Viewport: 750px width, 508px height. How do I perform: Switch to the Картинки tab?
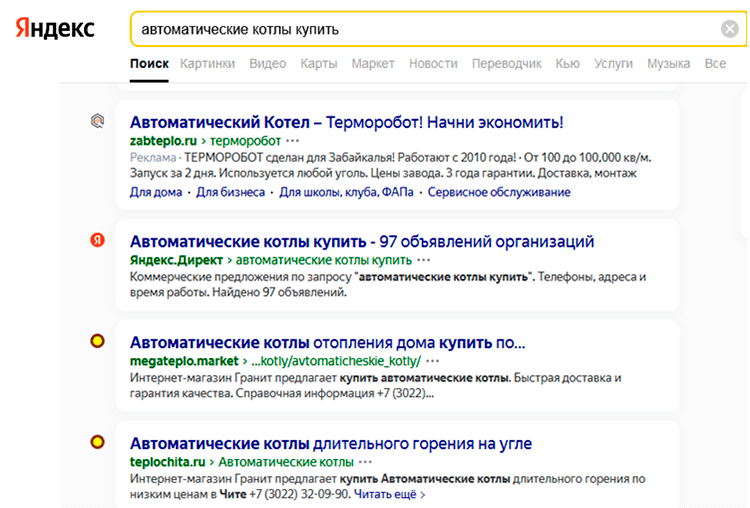pos(208,64)
